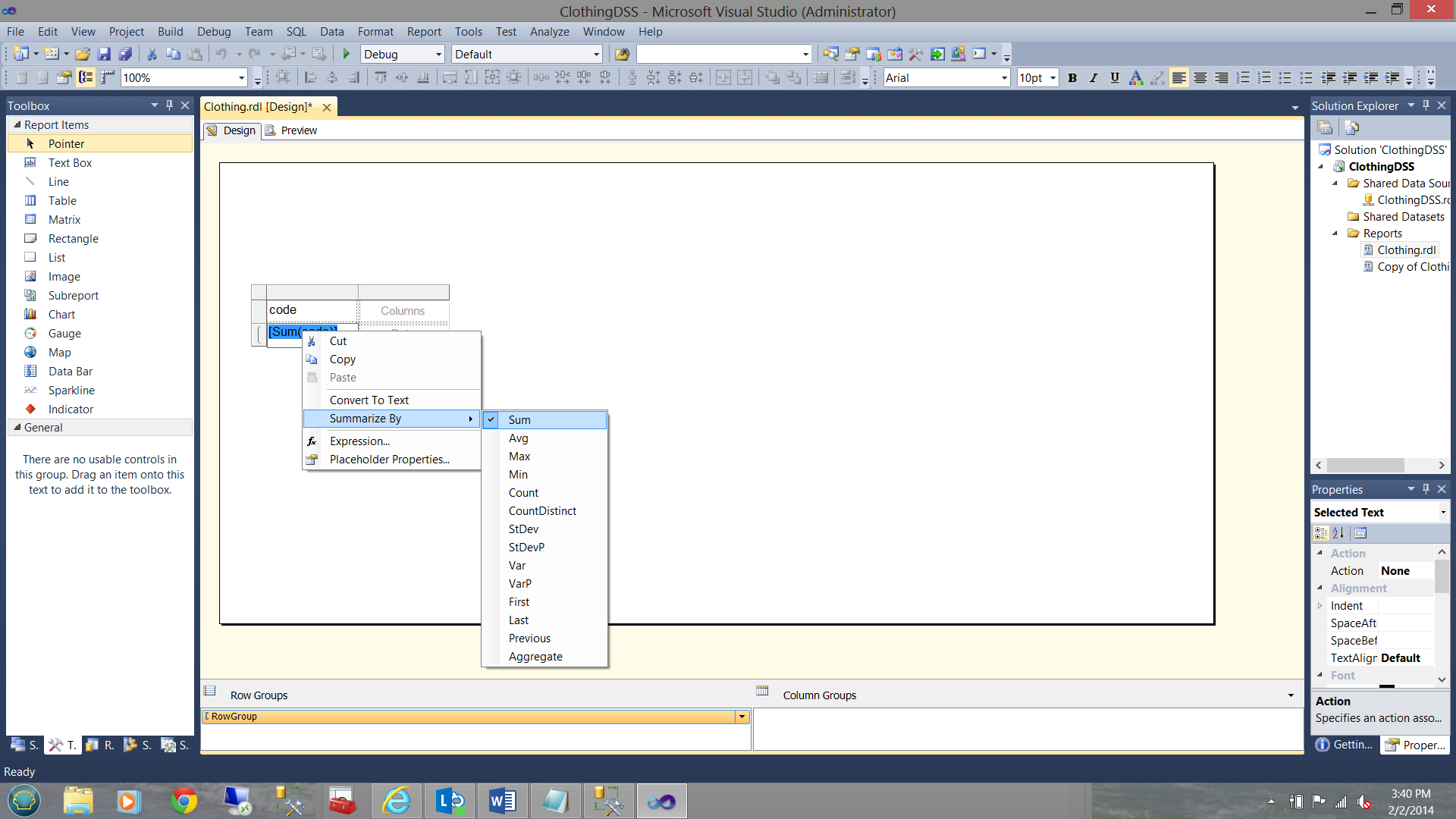Toggle Bold formatting
This screenshot has height=819, width=1456.
pyautogui.click(x=1072, y=77)
